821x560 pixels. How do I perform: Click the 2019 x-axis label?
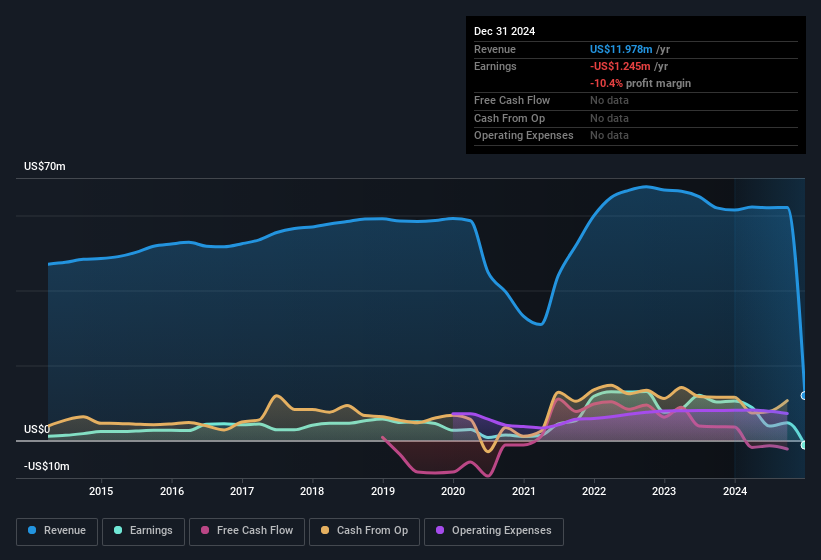[x=383, y=491]
